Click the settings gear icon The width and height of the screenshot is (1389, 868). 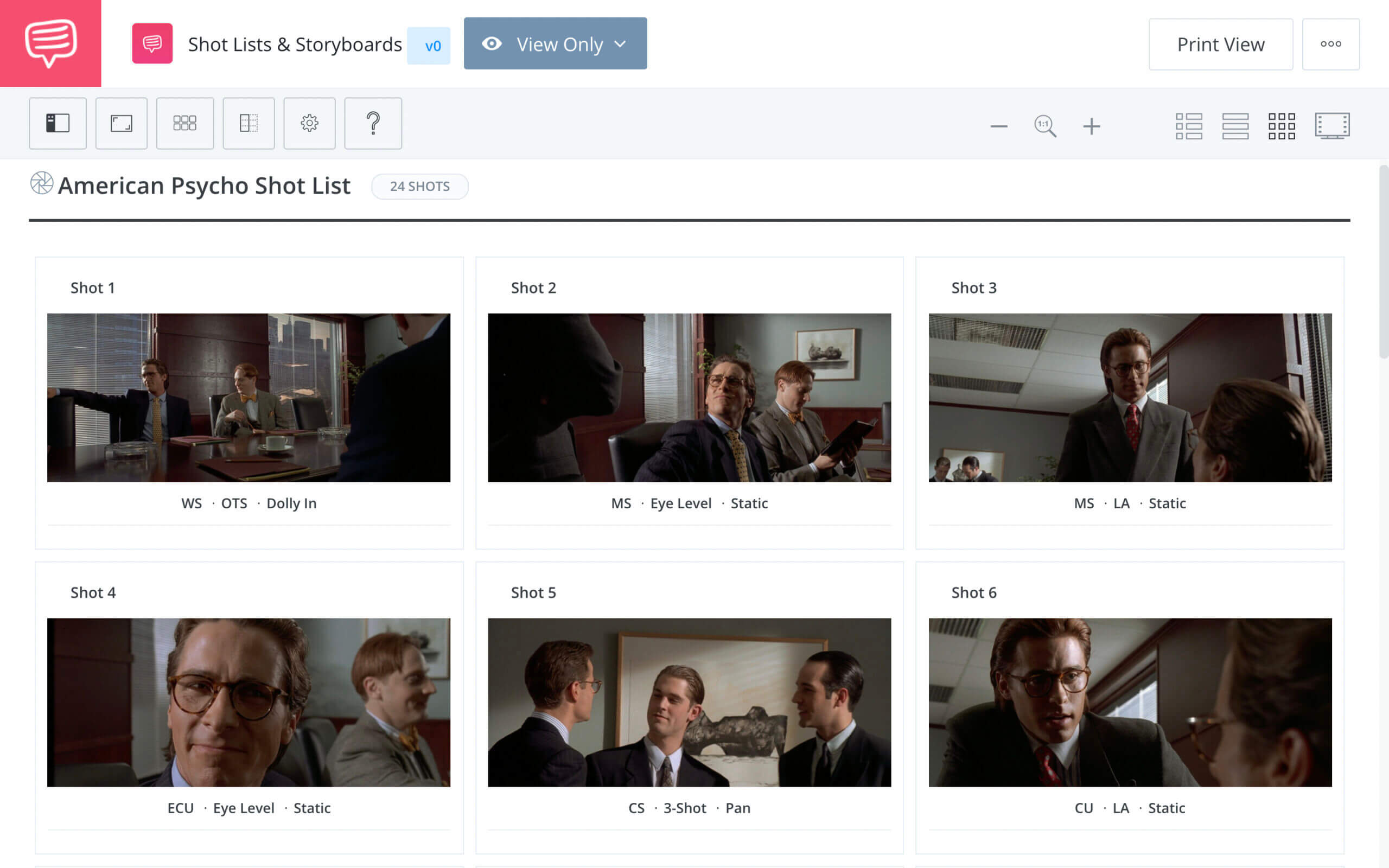tap(310, 123)
